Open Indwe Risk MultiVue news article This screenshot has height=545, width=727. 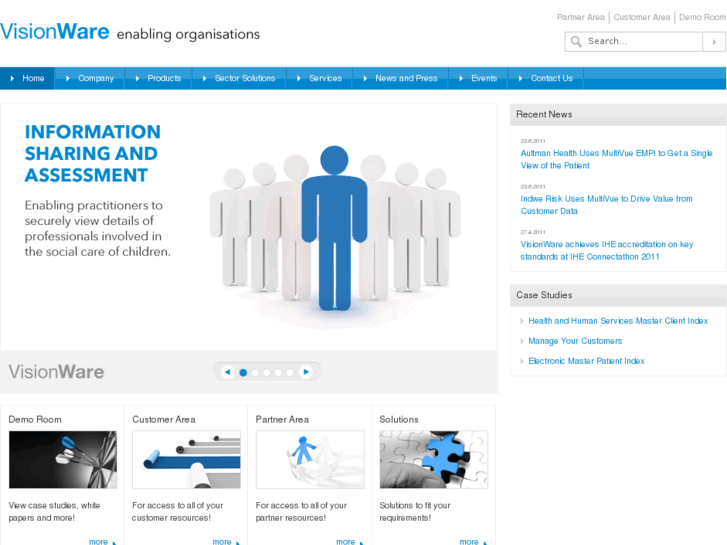pos(606,205)
